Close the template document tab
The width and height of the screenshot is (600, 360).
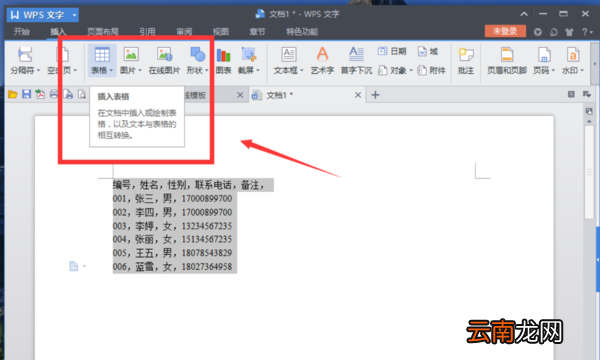click(x=240, y=95)
